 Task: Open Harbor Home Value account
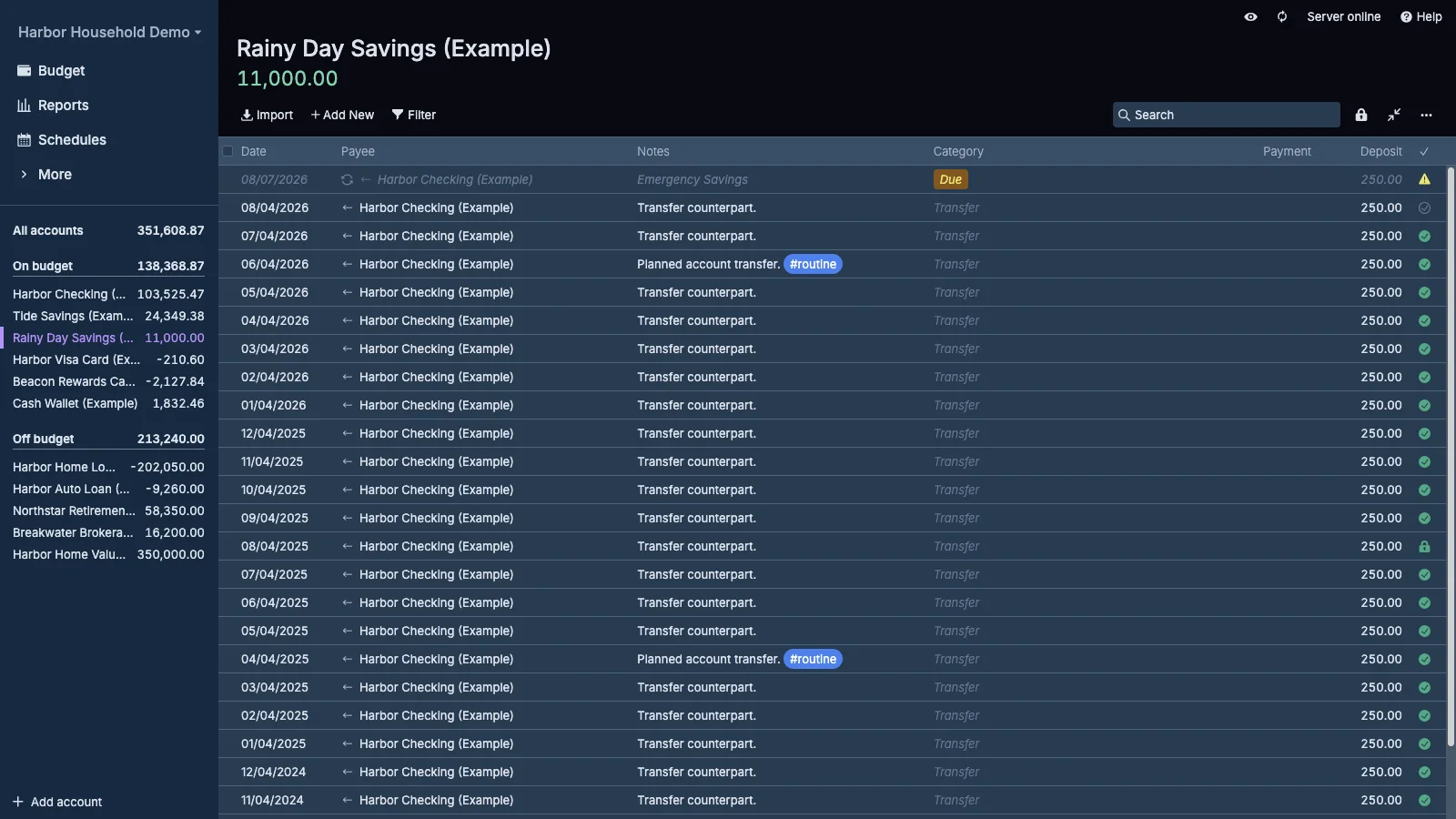[108, 554]
